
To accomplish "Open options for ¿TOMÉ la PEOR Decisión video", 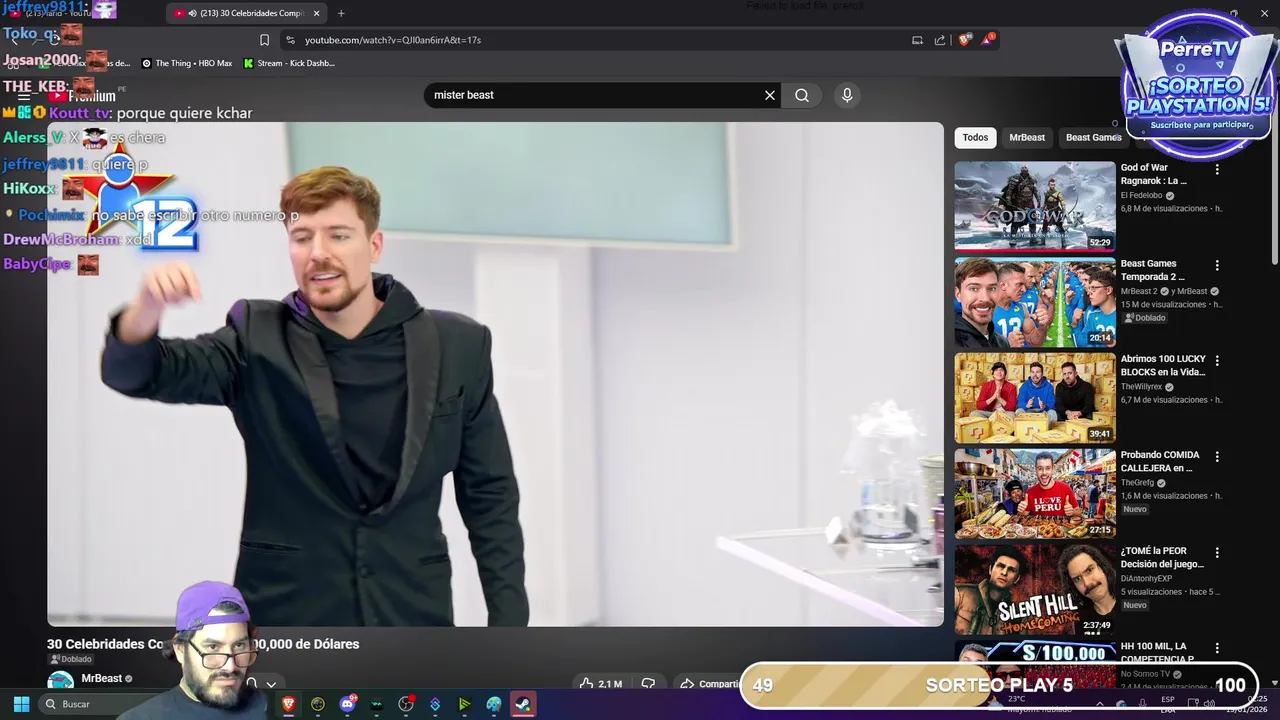I will point(1217,553).
